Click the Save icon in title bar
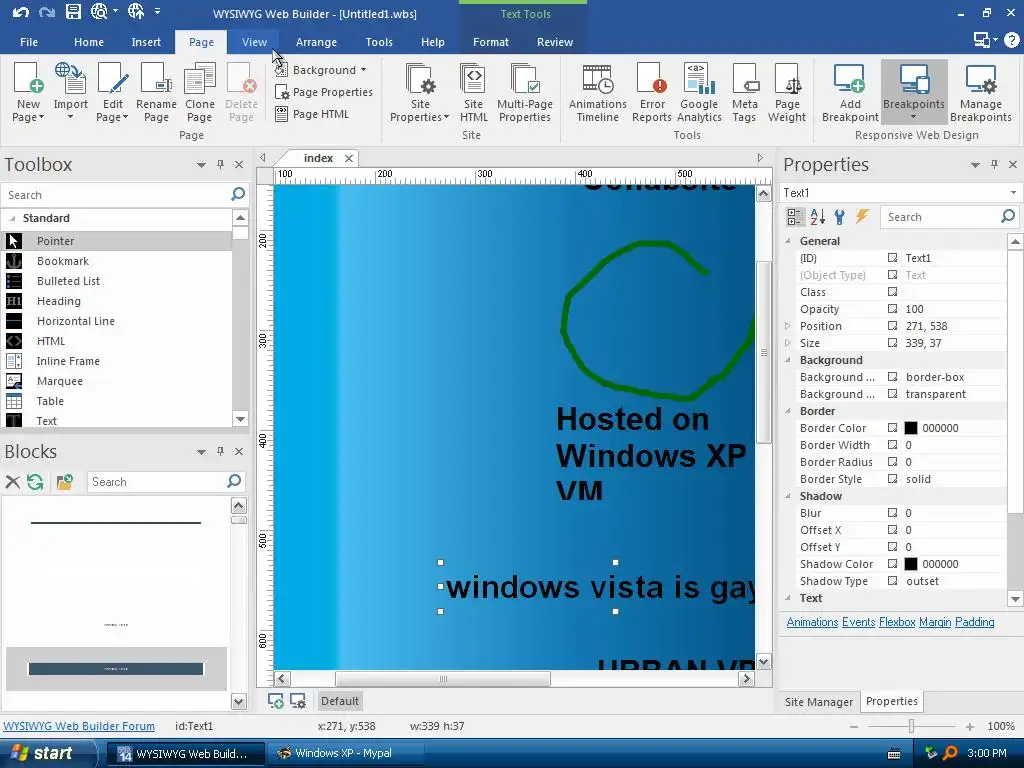 click(x=73, y=12)
